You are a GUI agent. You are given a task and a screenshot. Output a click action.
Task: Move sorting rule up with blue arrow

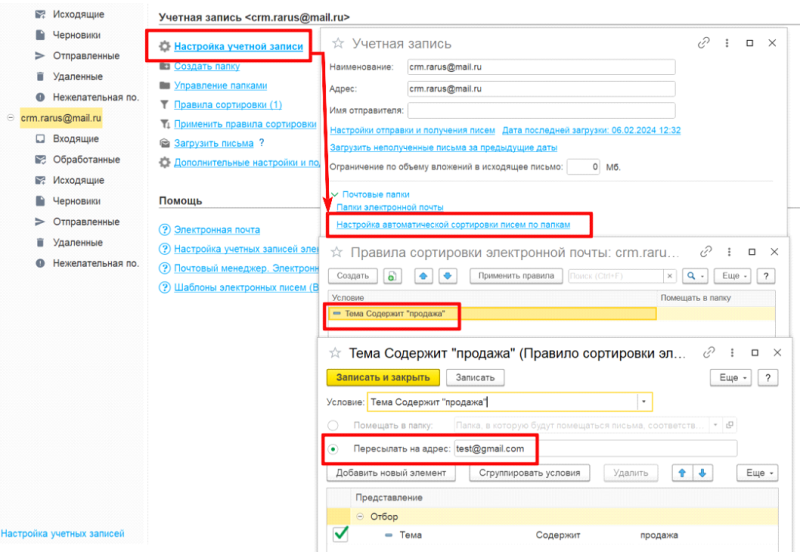coord(423,276)
